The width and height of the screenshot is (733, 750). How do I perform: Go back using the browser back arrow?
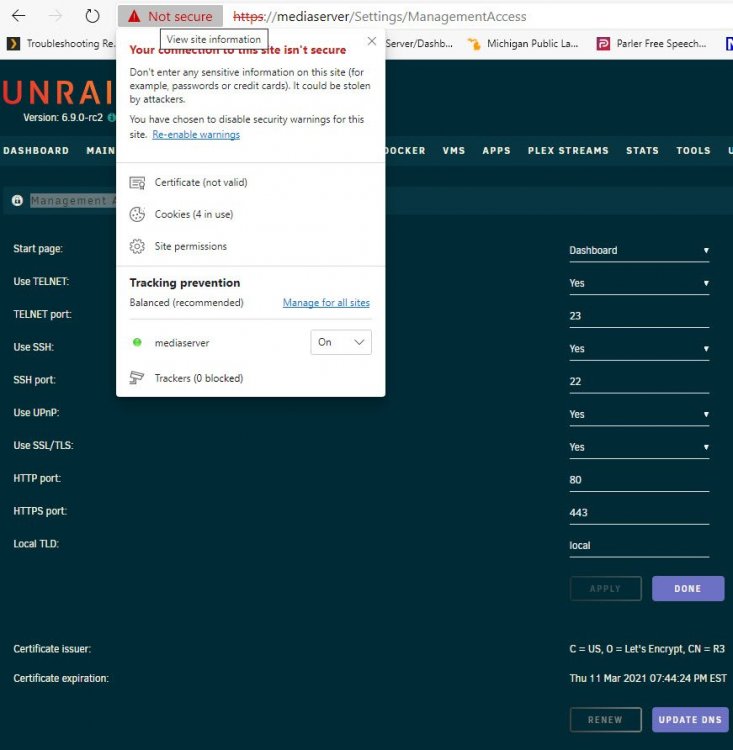pos(18,16)
